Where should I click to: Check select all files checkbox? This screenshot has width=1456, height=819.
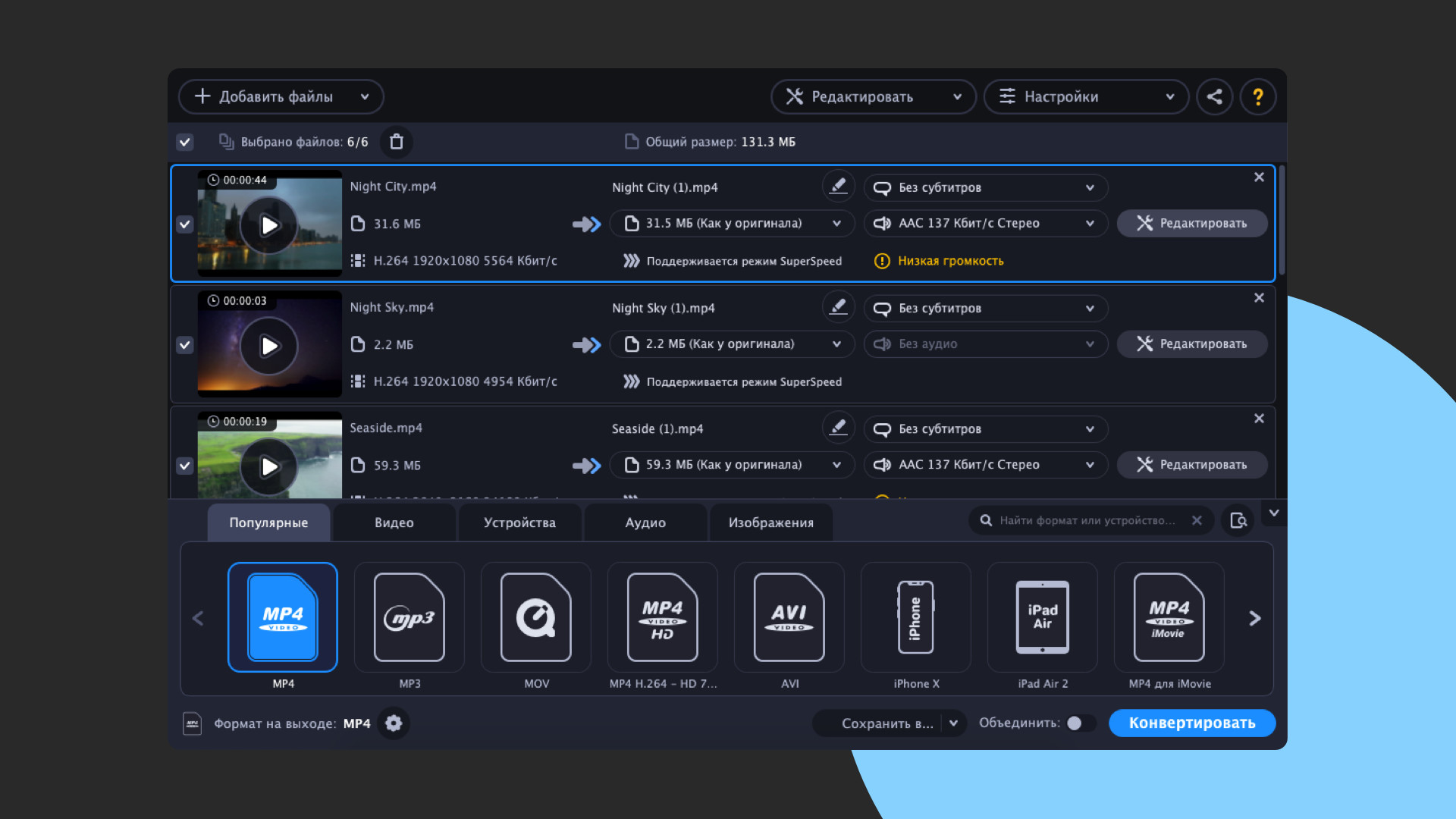click(184, 141)
